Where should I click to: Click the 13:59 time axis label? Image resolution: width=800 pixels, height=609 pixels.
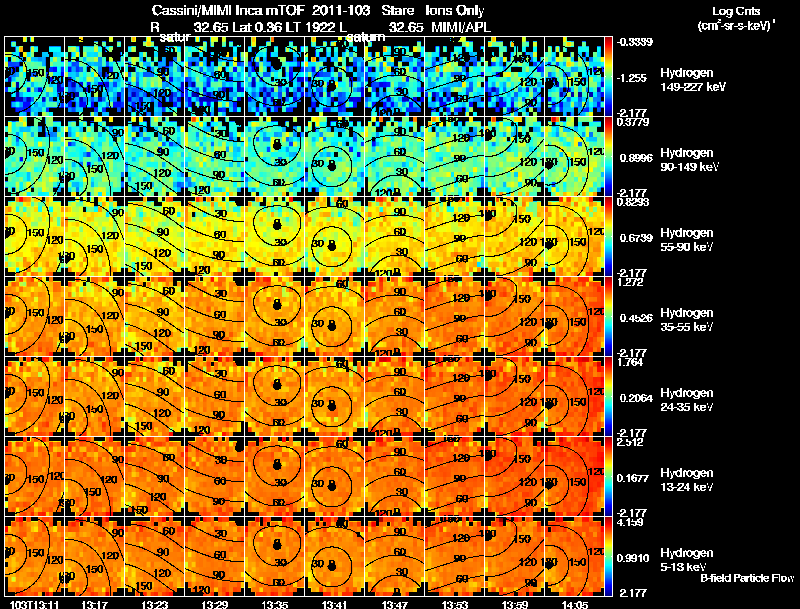pyautogui.click(x=515, y=605)
